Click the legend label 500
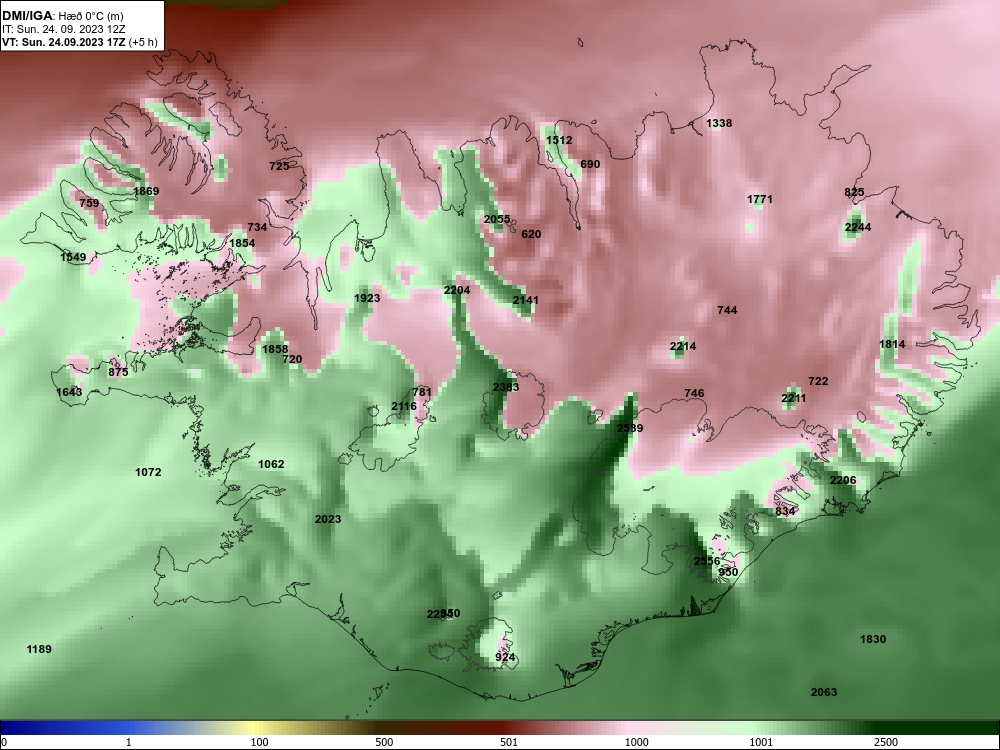Screen dimensions: 1000x750 384,742
